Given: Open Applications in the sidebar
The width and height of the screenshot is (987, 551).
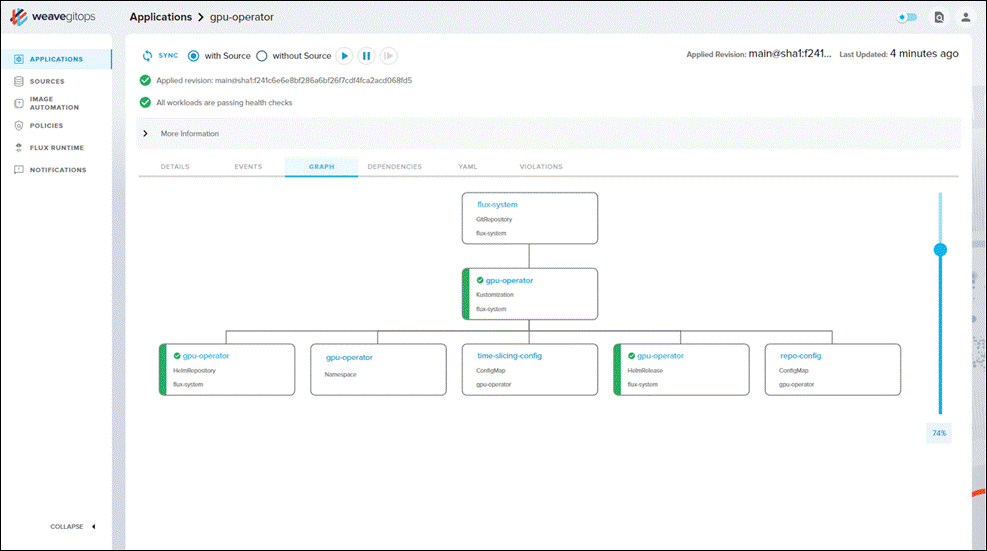Looking at the screenshot, I should click(56, 59).
